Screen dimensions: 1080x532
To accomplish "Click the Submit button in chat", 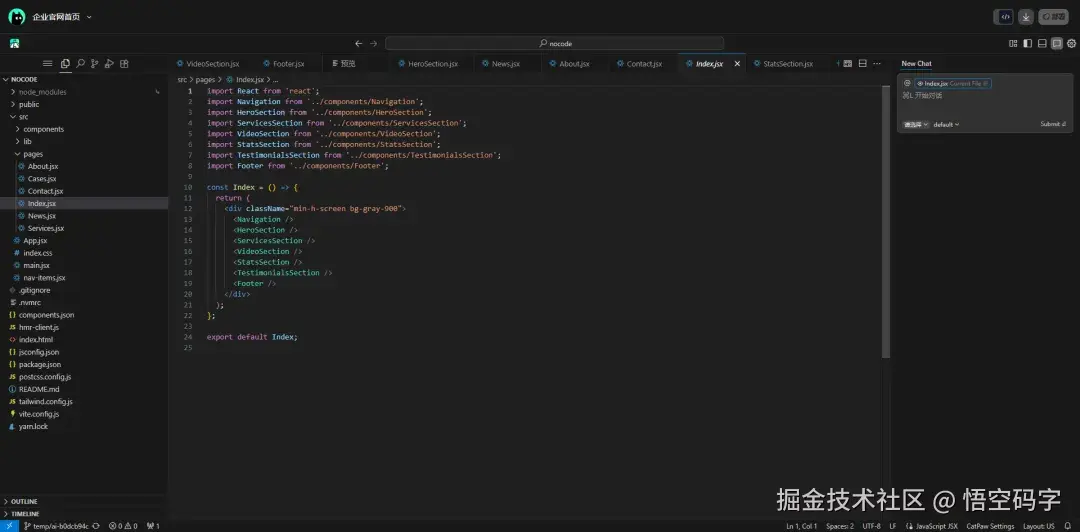I will coord(1053,125).
